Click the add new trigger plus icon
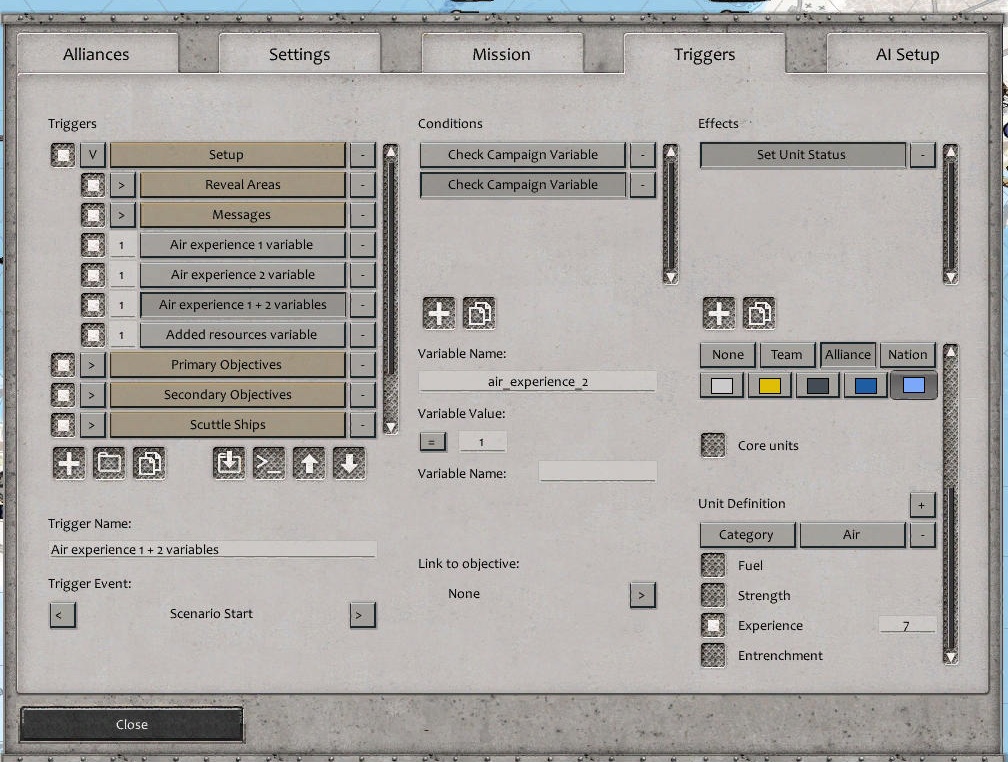The image size is (1008, 762). point(68,462)
